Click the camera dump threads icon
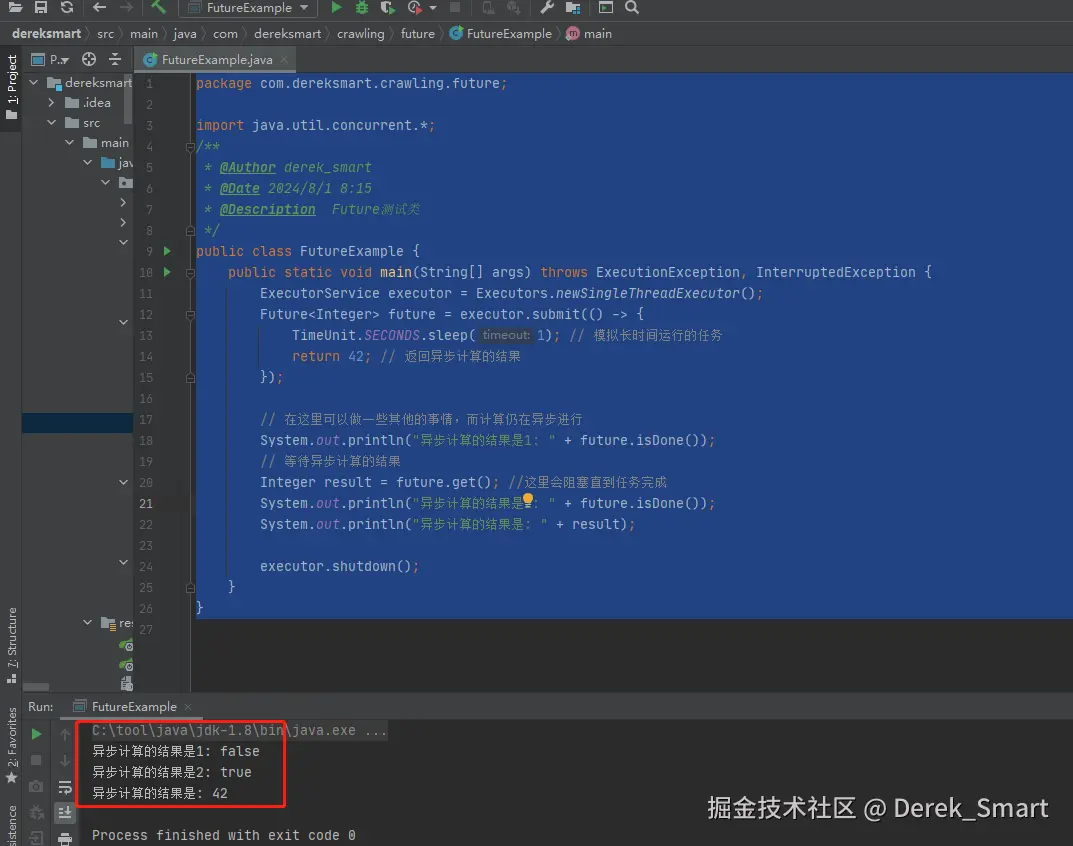The width and height of the screenshot is (1073, 846). point(36,787)
